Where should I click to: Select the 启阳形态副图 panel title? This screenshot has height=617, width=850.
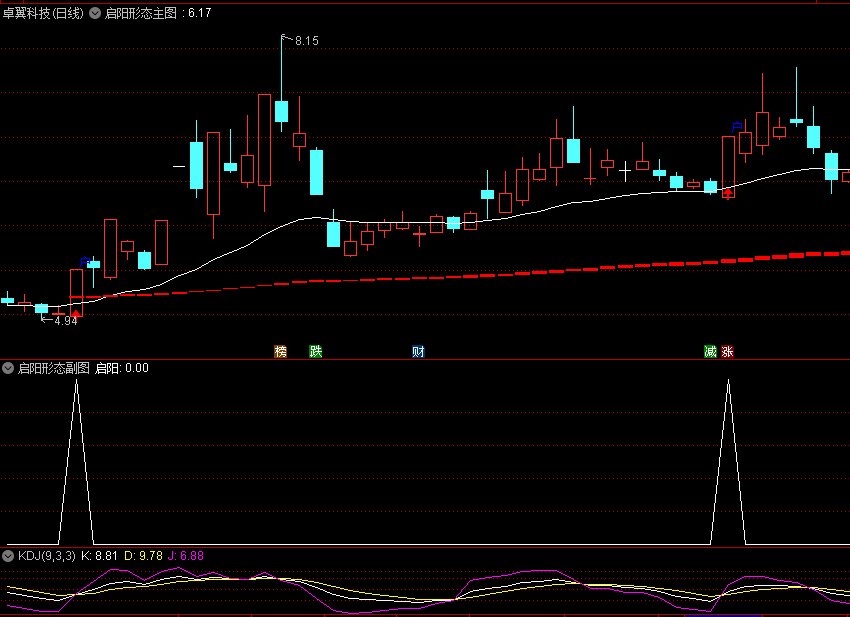click(x=54, y=368)
